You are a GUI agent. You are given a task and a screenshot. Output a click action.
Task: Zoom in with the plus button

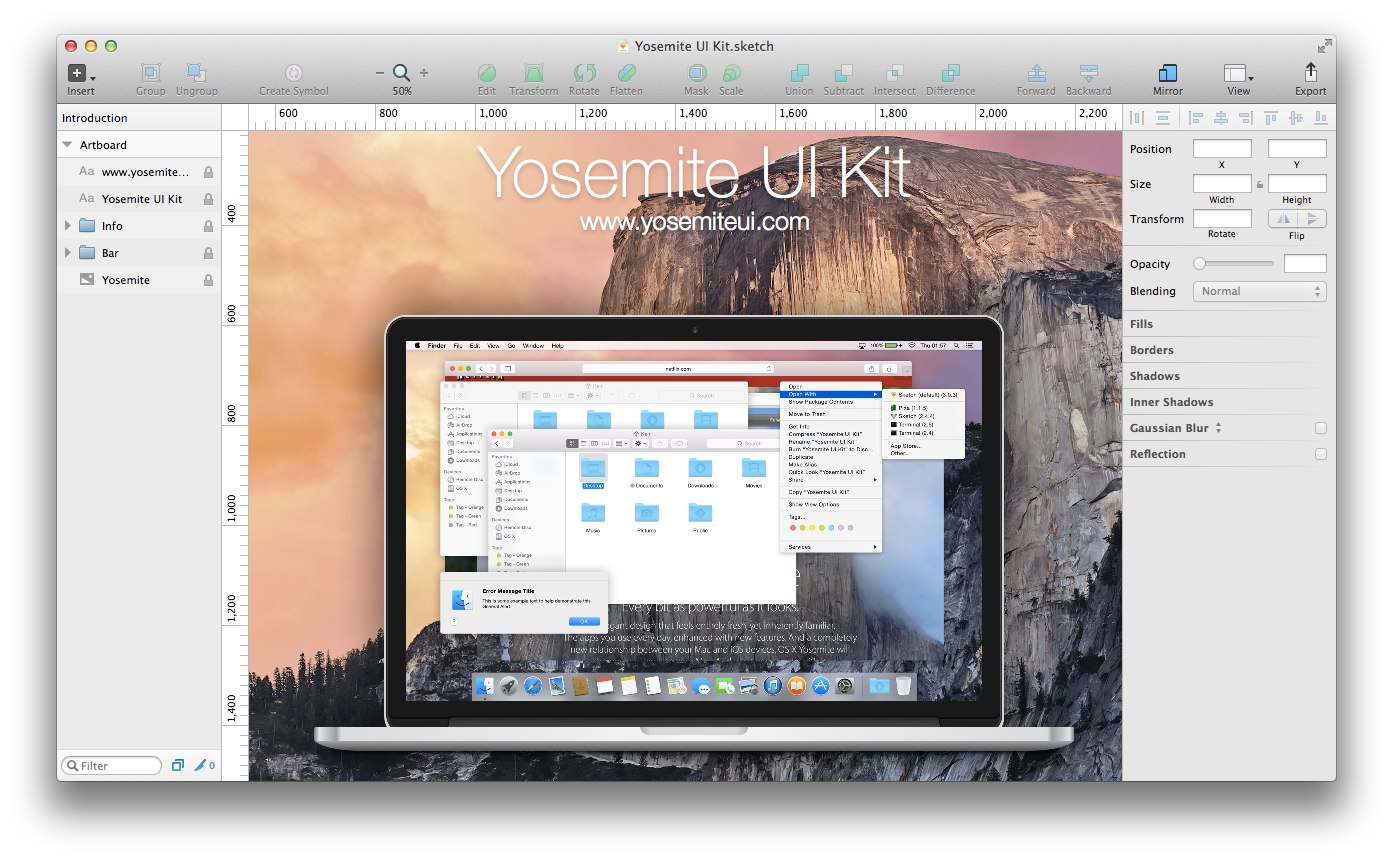click(424, 73)
